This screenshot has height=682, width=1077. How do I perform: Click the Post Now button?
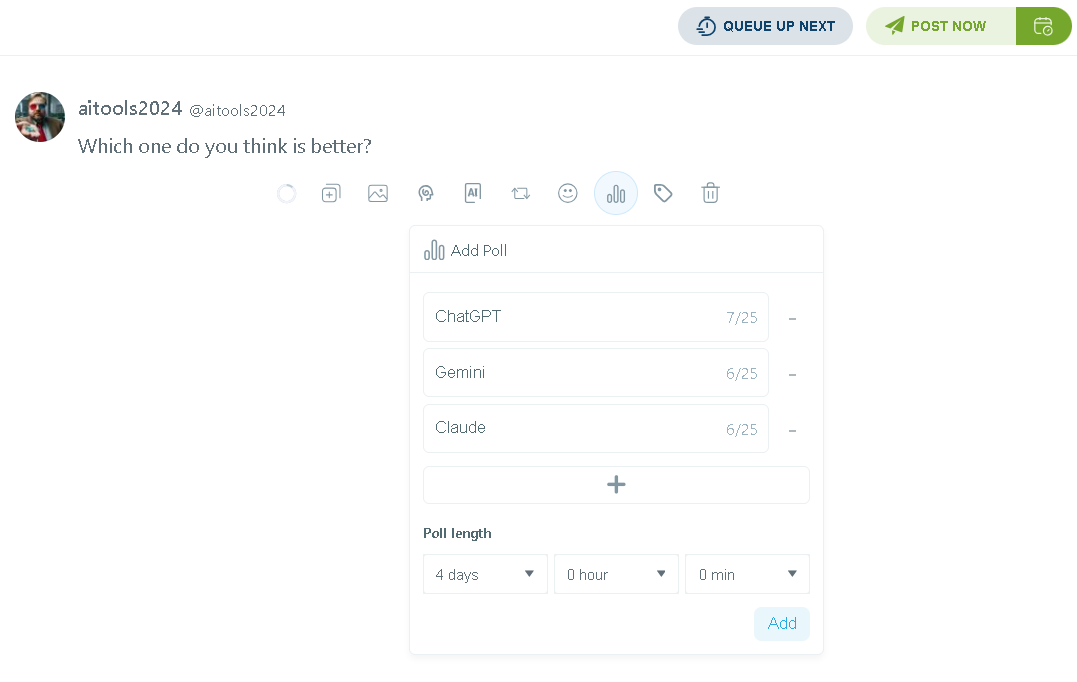941,26
